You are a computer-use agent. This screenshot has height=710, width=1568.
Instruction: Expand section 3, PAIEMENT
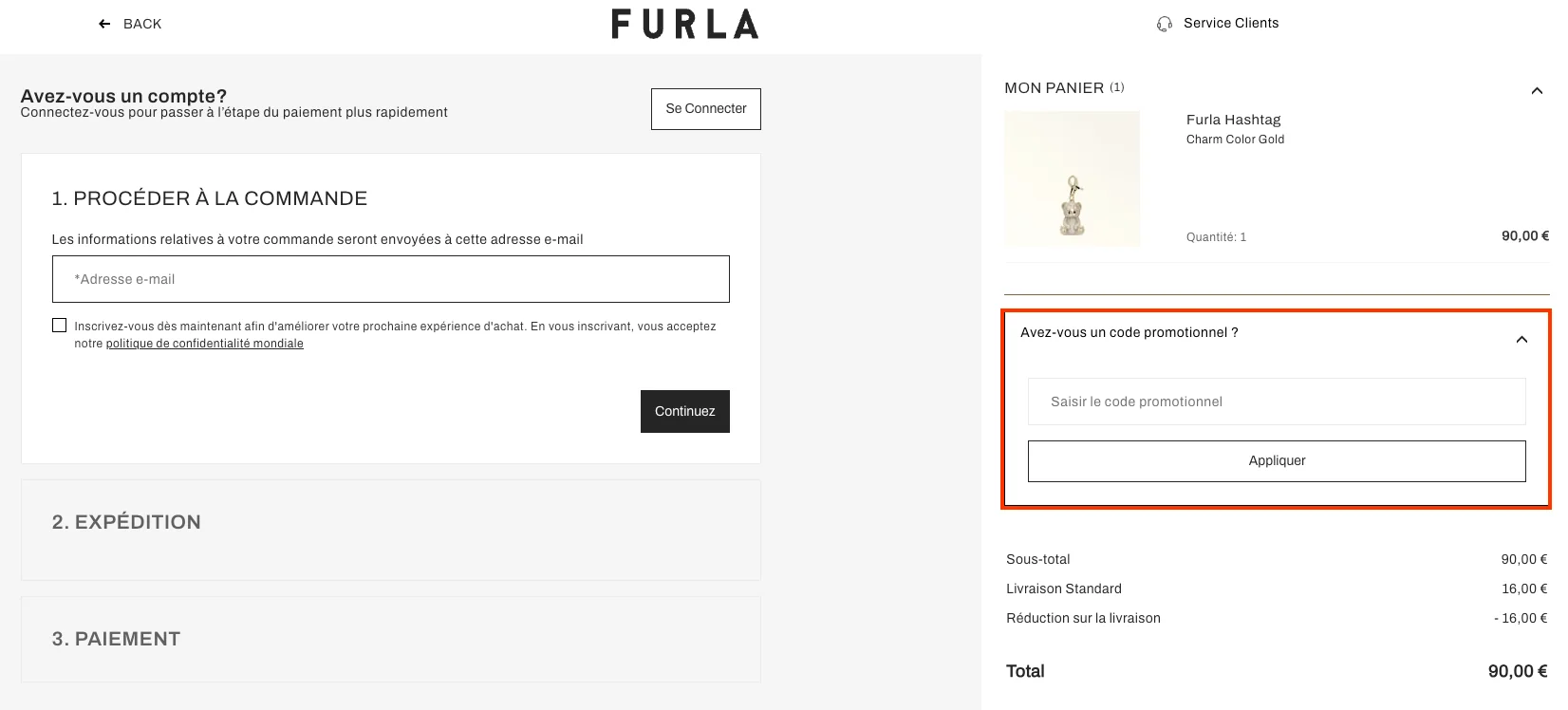(x=117, y=639)
